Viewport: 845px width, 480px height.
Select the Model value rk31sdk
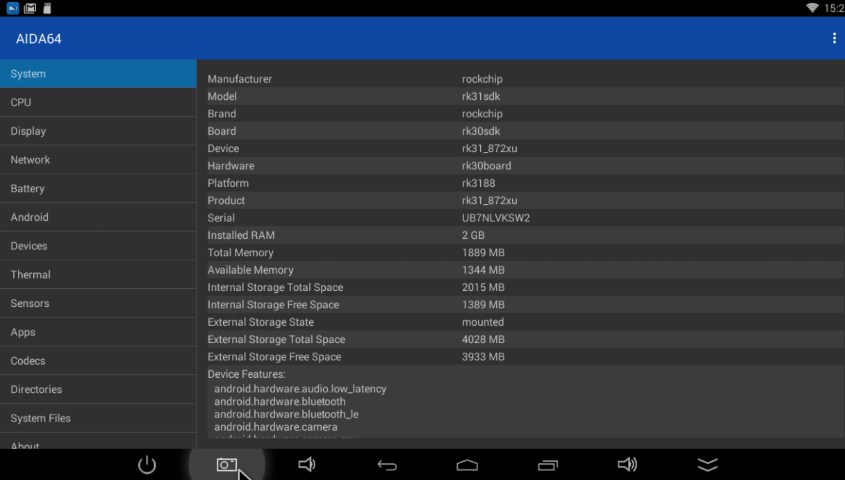coord(481,96)
